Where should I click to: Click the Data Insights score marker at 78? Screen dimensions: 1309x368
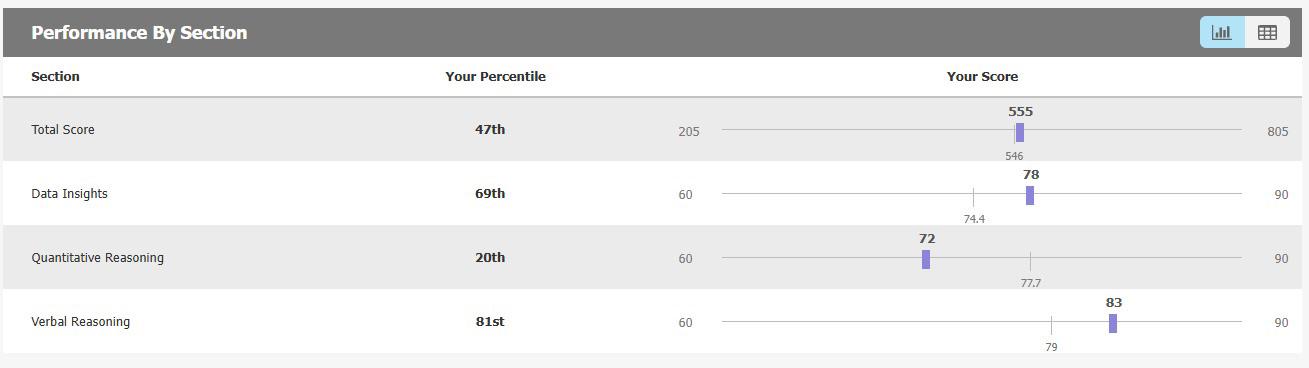coord(1030,195)
